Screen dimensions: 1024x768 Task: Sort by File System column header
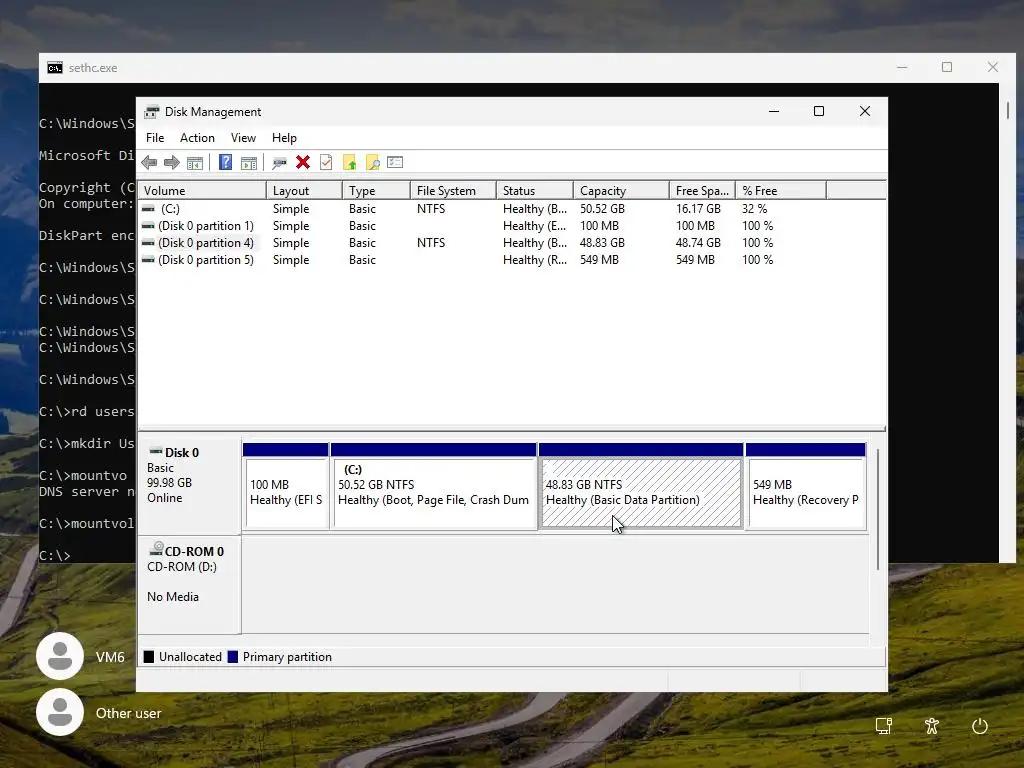tap(453, 191)
